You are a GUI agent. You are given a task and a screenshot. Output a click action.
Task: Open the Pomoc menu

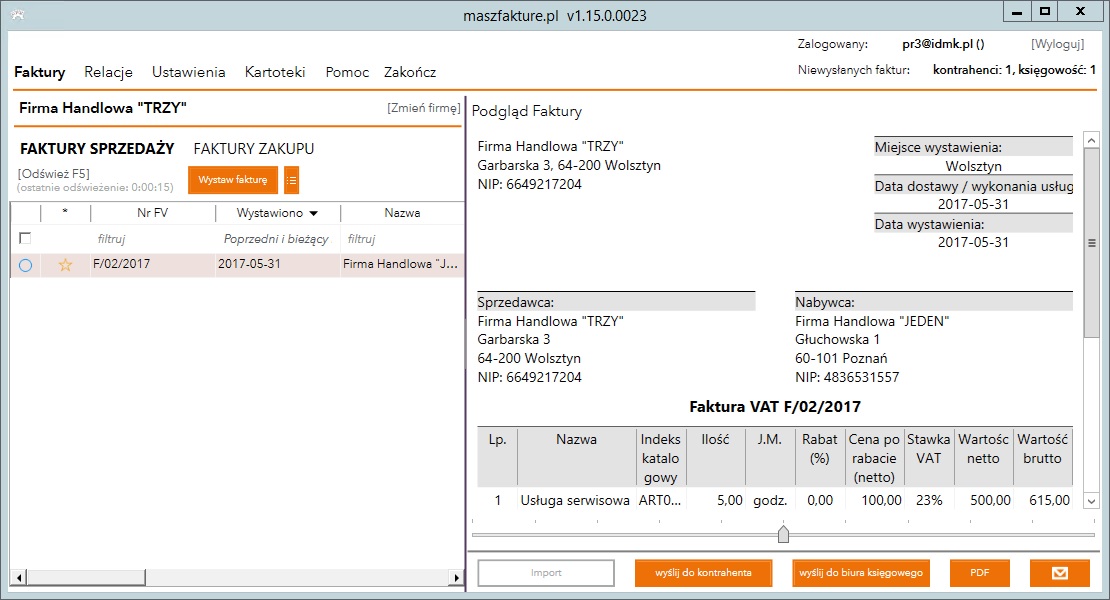(x=347, y=72)
